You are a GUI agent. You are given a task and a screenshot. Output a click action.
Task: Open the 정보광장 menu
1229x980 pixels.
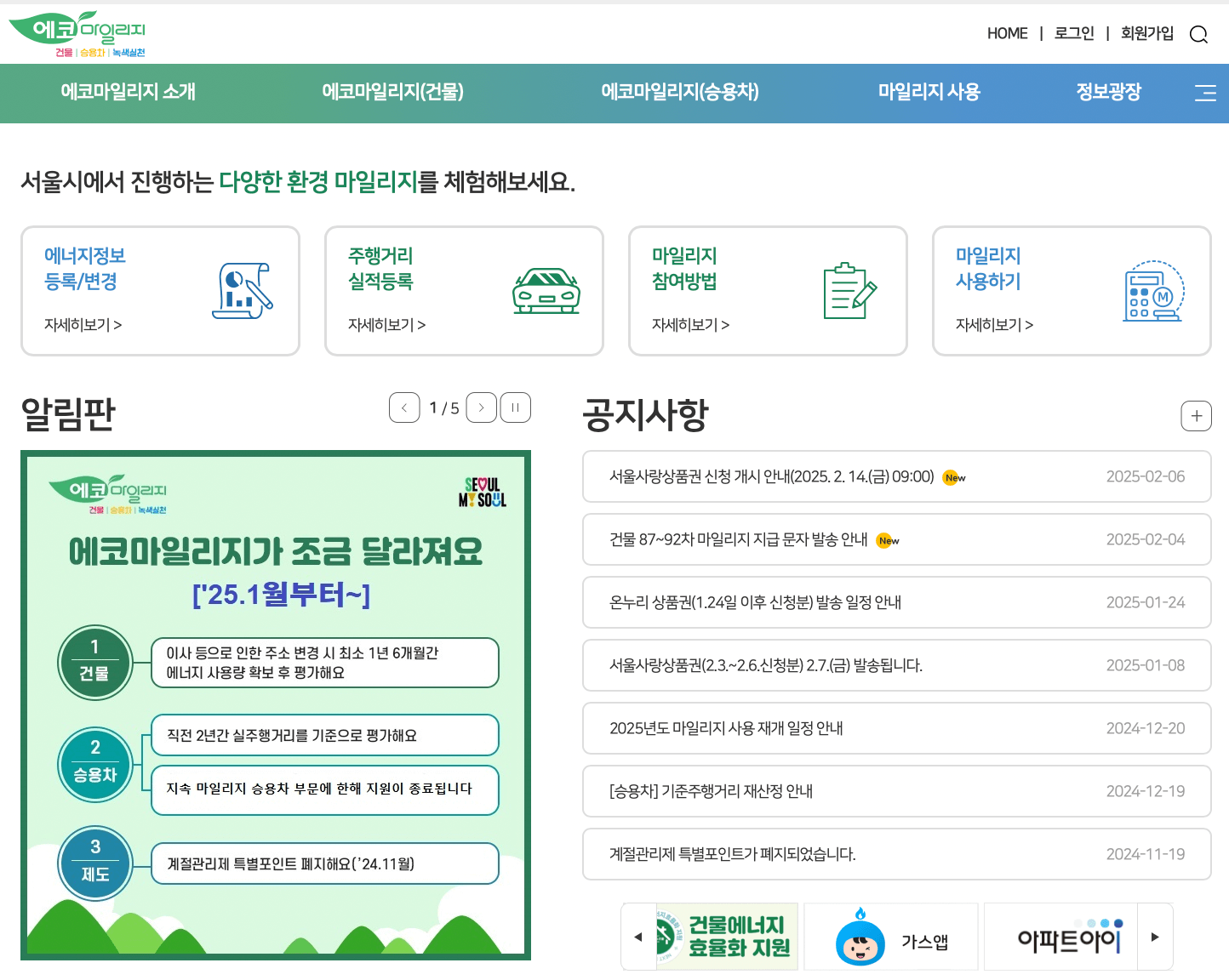point(1108,93)
